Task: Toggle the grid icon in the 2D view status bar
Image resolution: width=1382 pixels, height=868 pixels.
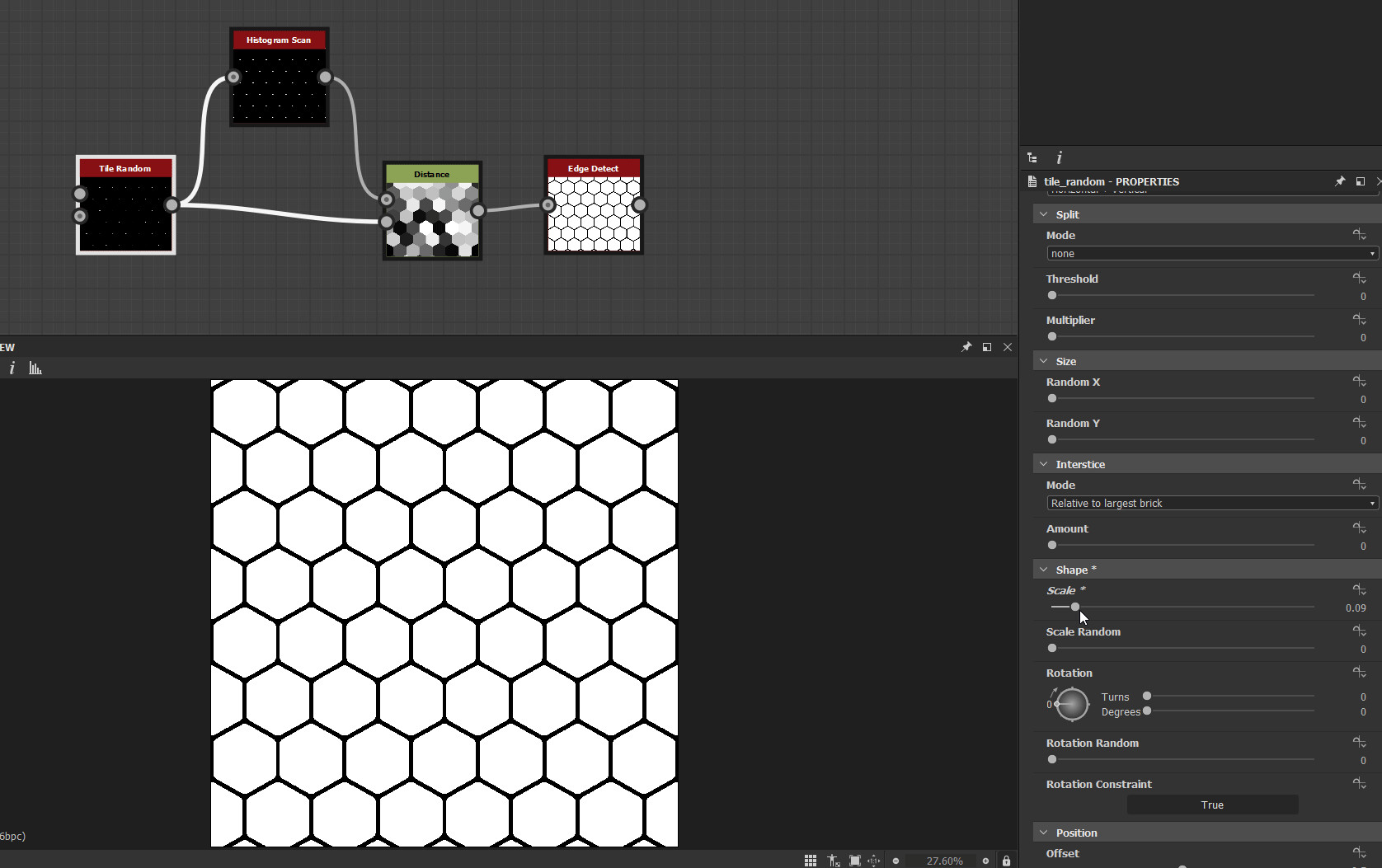Action: tap(811, 860)
